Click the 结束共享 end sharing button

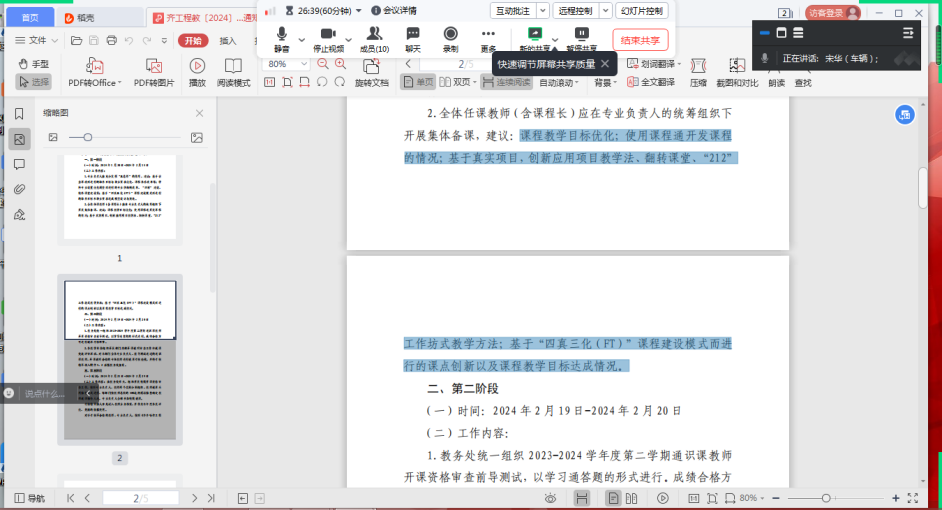[640, 40]
